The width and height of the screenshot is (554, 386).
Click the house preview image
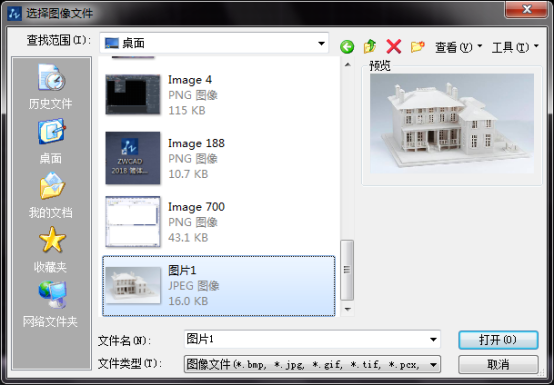[x=452, y=123]
